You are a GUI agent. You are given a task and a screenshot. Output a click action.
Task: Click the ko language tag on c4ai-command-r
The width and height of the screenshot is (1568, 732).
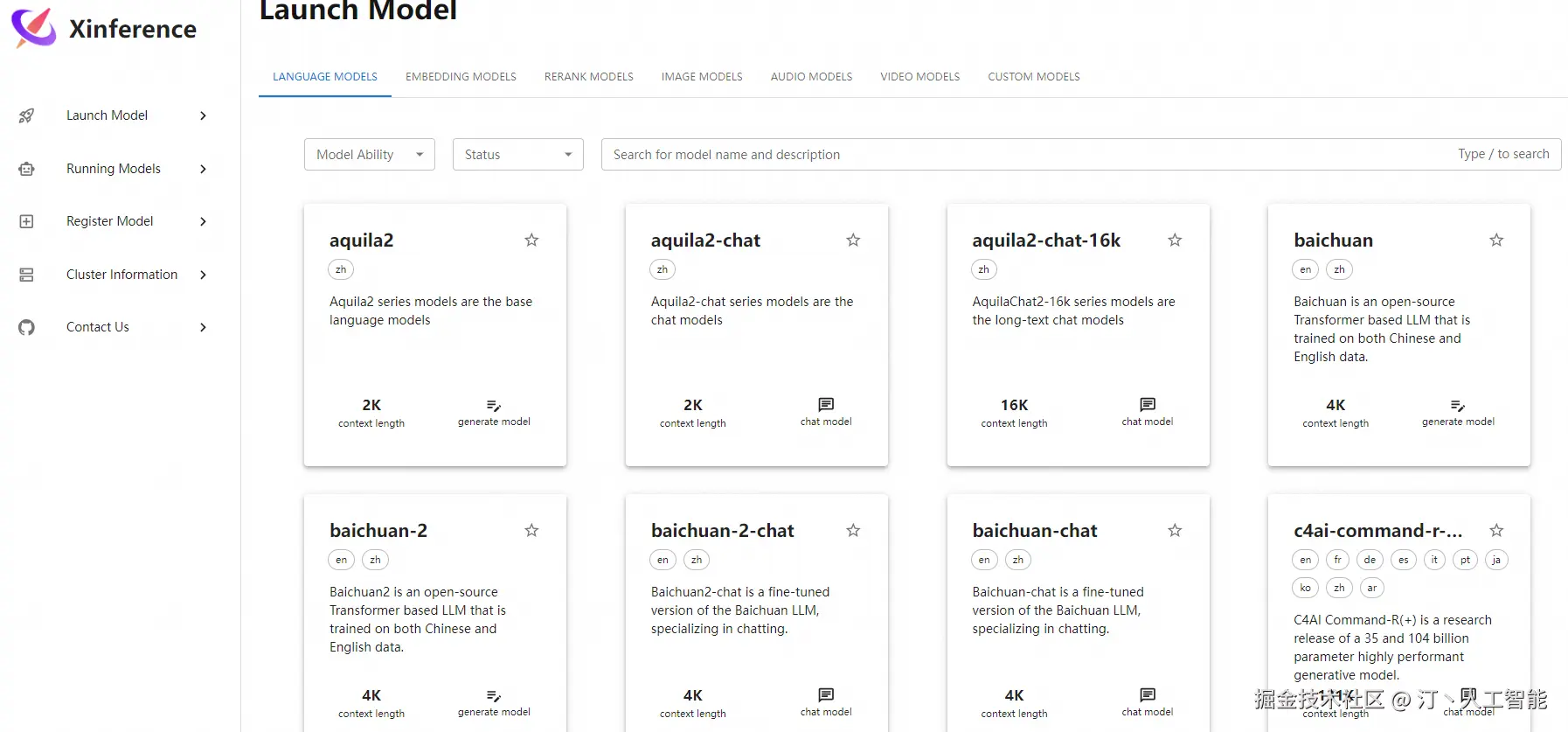pyautogui.click(x=1305, y=588)
